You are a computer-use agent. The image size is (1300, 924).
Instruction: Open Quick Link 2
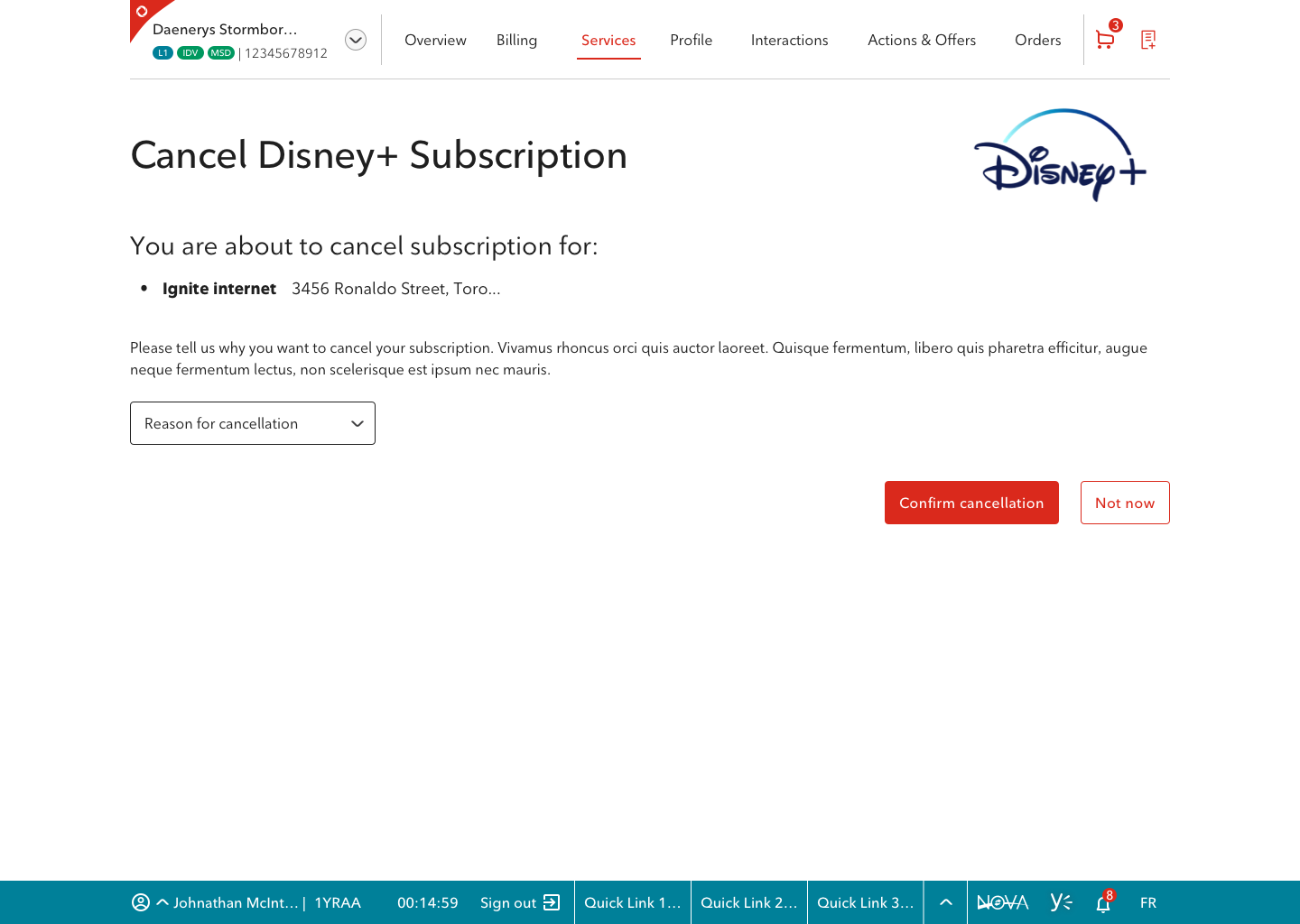coord(749,902)
